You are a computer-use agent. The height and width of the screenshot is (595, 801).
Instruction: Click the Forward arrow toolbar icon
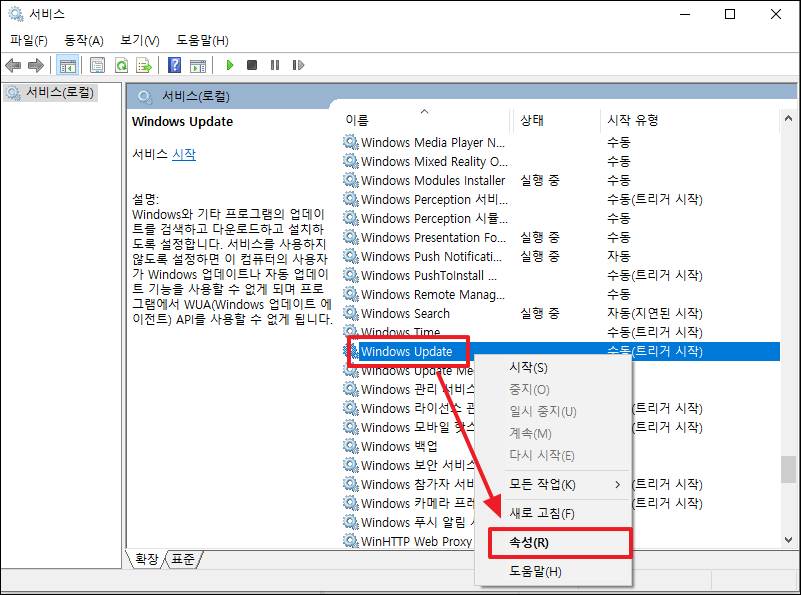pyautogui.click(x=36, y=65)
